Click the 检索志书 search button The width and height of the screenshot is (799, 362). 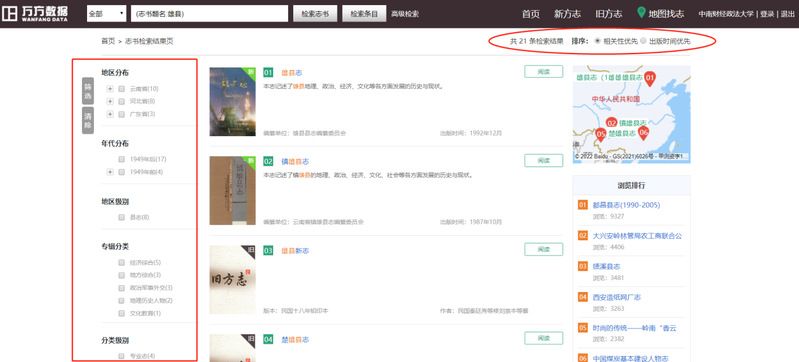point(315,14)
